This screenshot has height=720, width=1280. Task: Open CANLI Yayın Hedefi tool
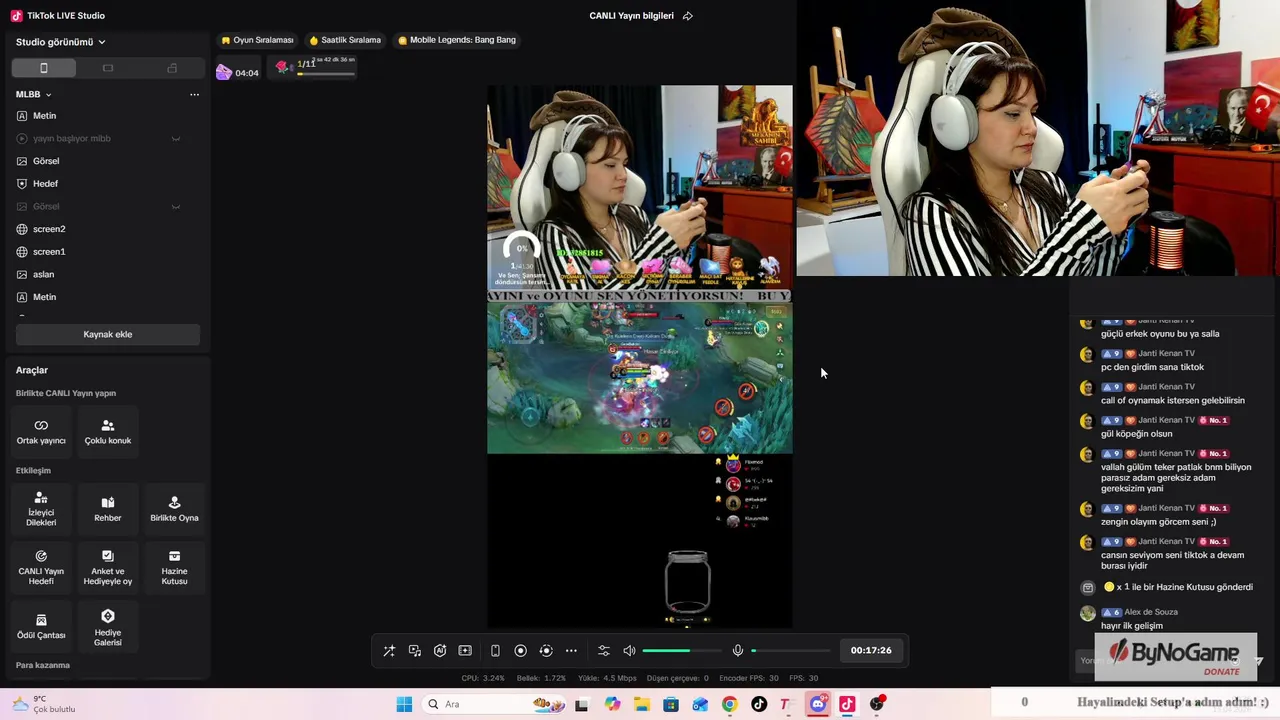coord(41,567)
